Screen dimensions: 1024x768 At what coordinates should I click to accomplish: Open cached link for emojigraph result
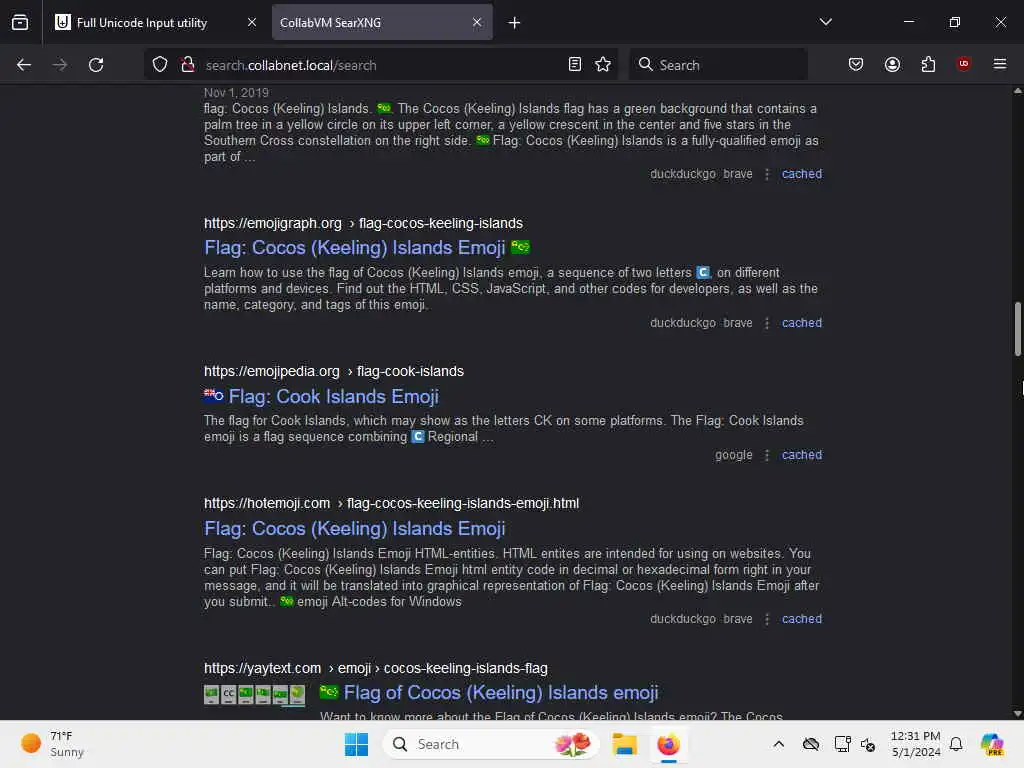click(x=801, y=323)
